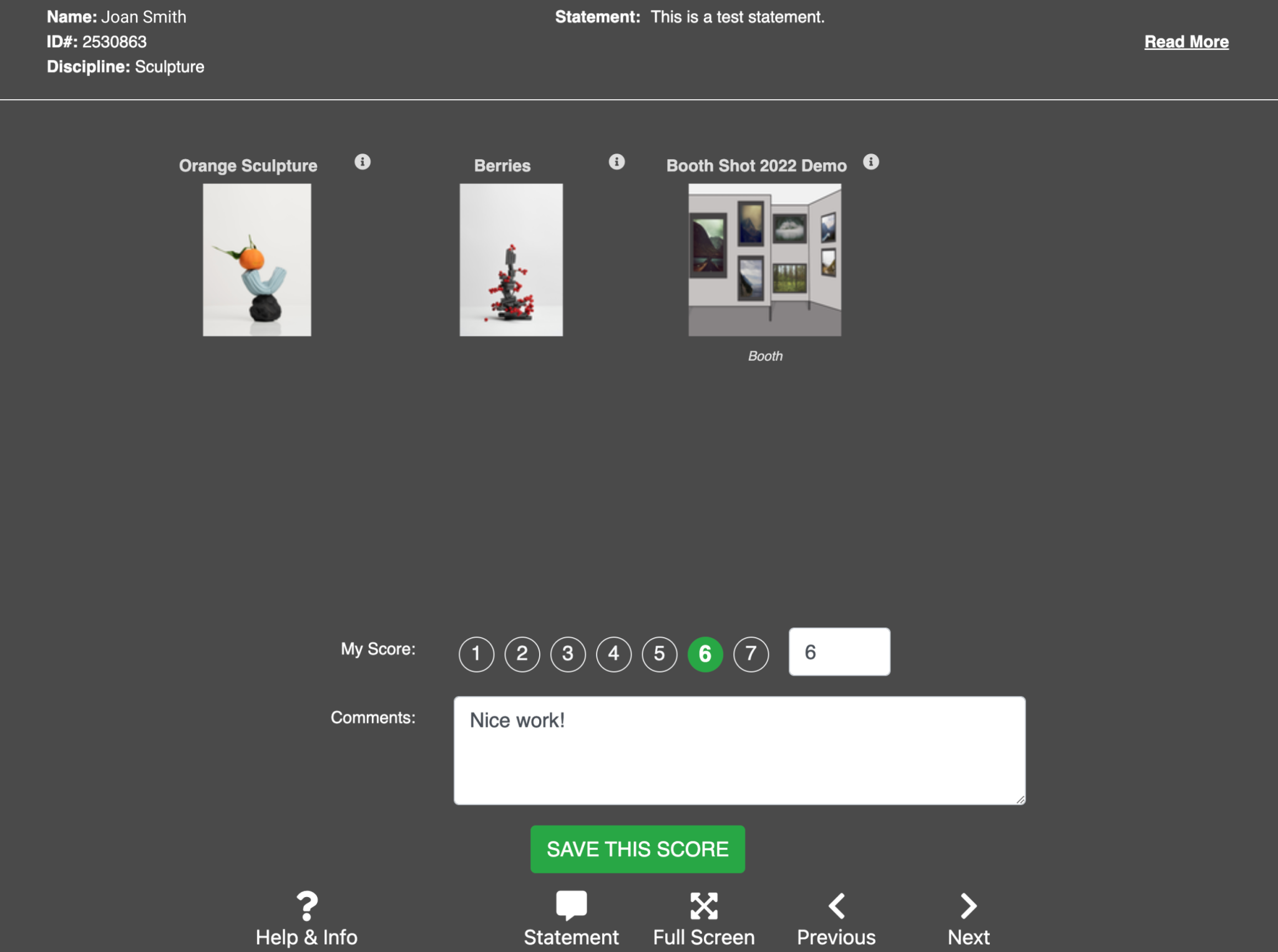The height and width of the screenshot is (952, 1278).
Task: Select score 5 for this artist
Action: (659, 654)
